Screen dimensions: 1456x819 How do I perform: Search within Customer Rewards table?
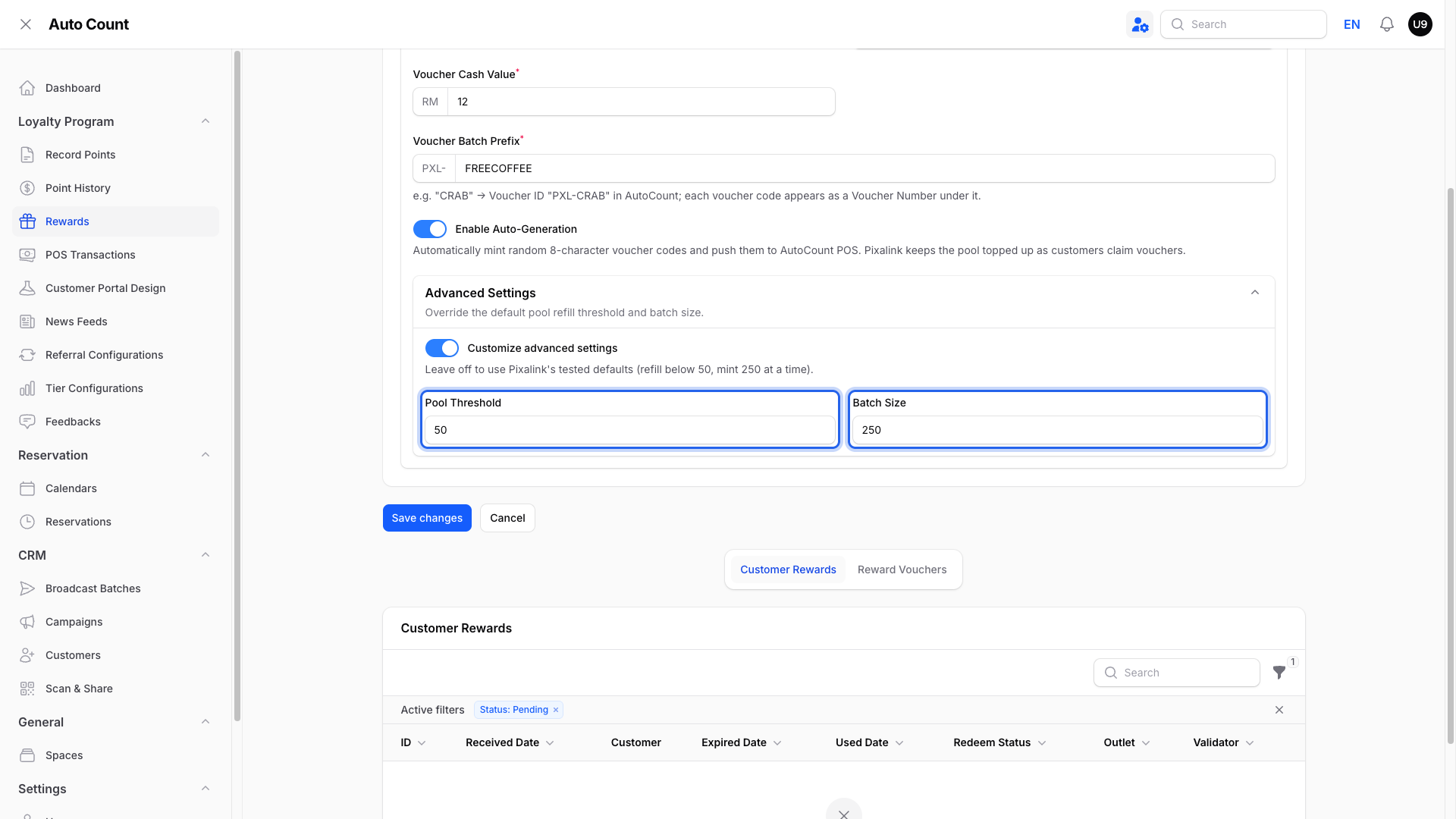(x=1177, y=673)
